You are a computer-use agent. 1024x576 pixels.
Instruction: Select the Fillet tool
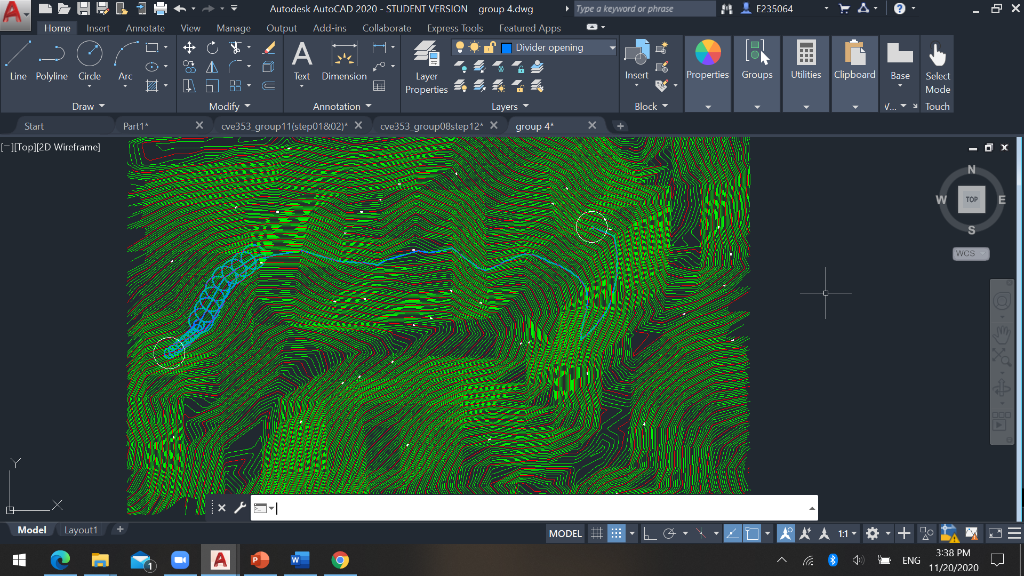click(x=235, y=67)
